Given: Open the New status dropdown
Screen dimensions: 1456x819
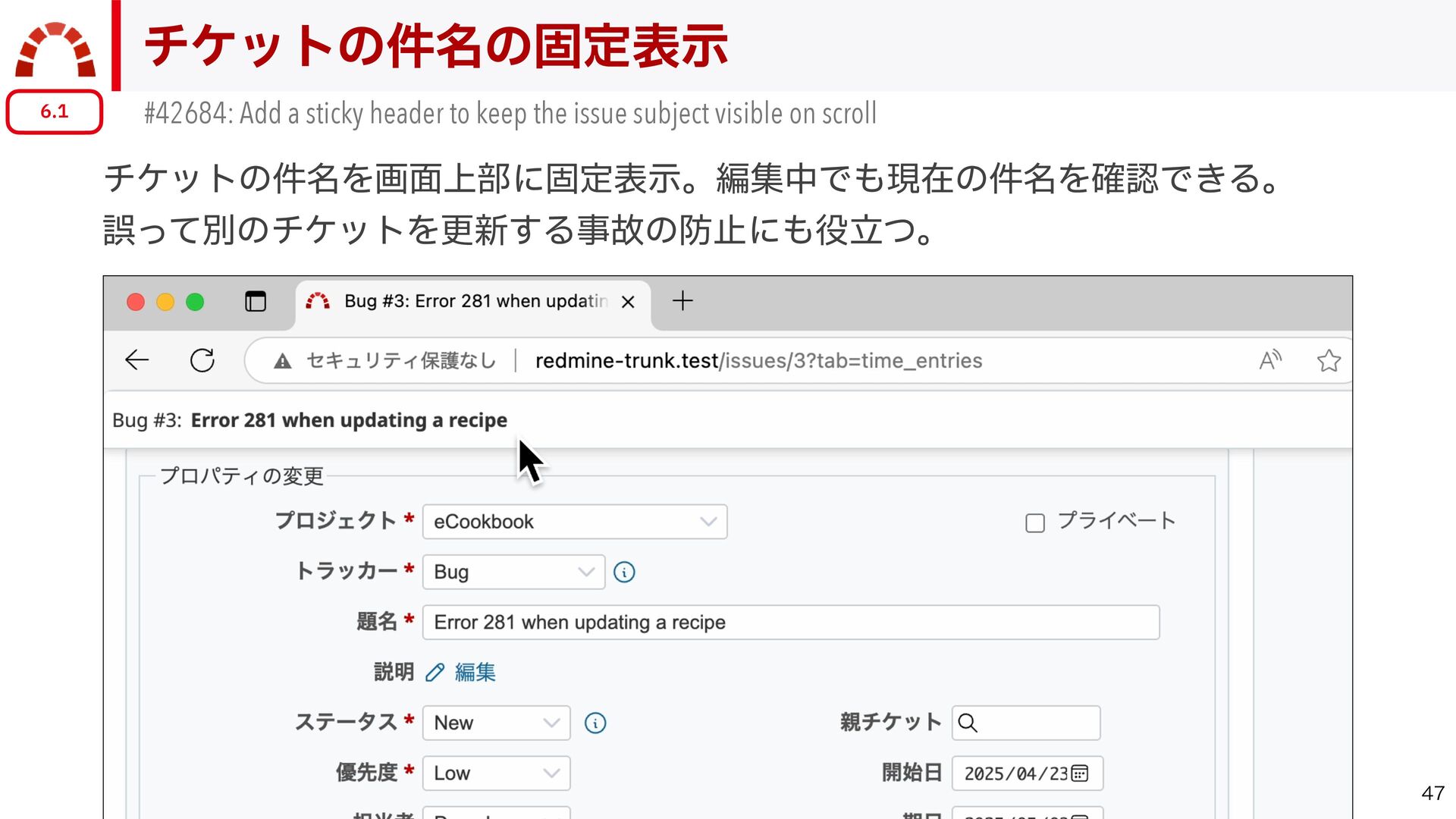Looking at the screenshot, I should (x=496, y=723).
